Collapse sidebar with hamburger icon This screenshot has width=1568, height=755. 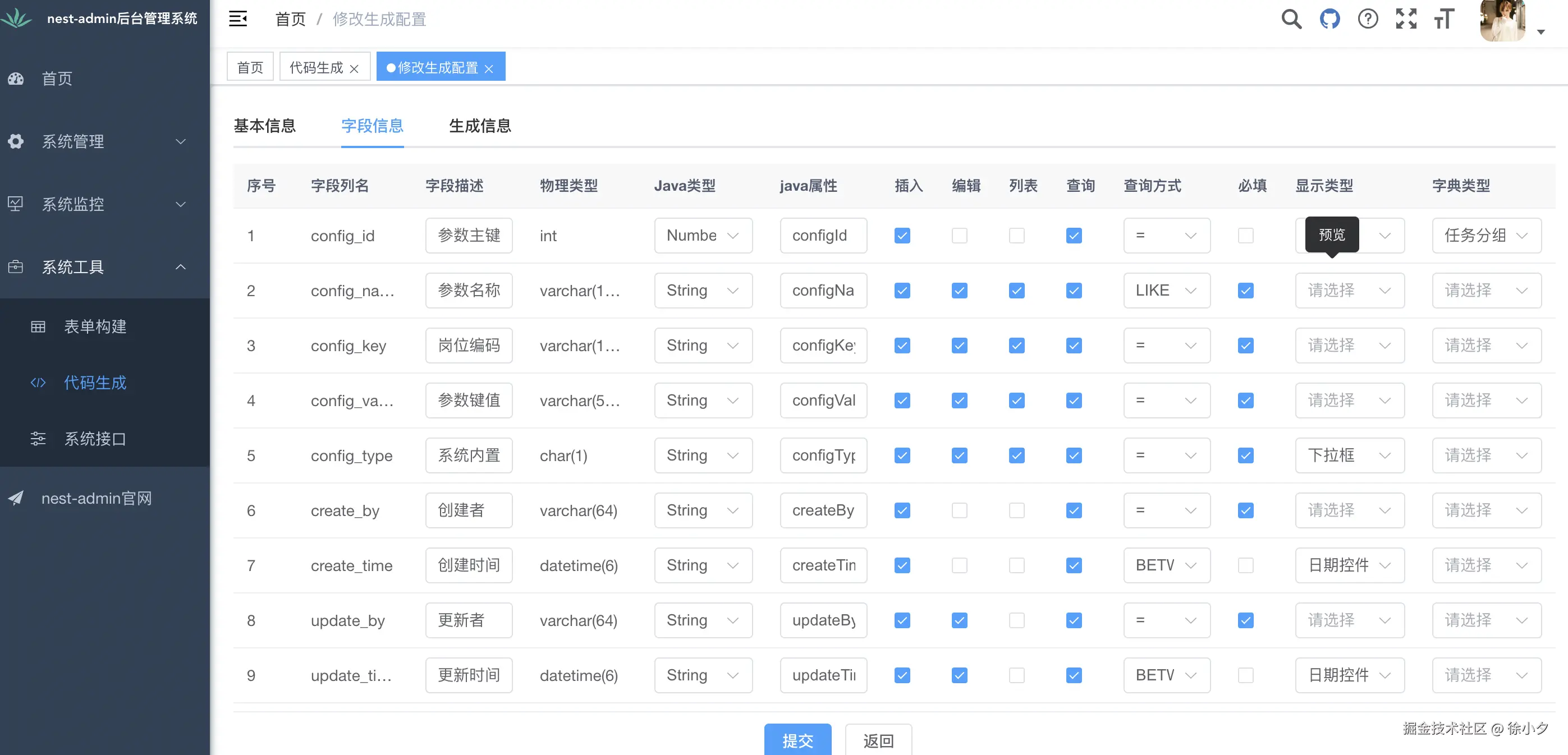pyautogui.click(x=238, y=19)
